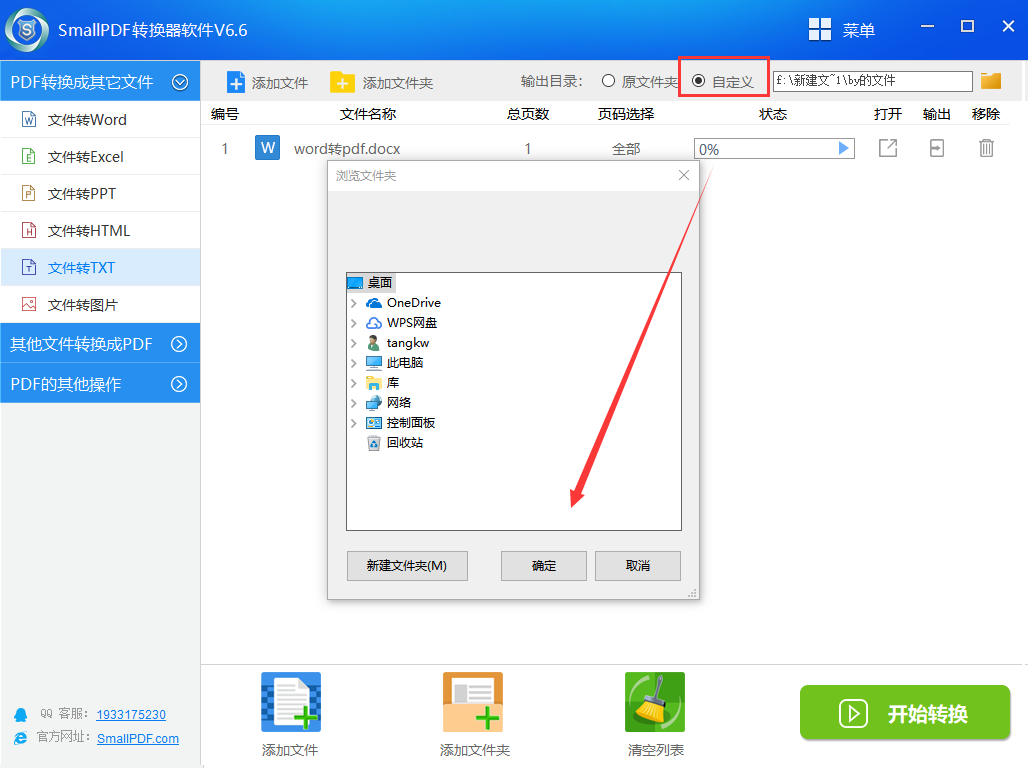Expand the tangkw tree node

coord(353,343)
